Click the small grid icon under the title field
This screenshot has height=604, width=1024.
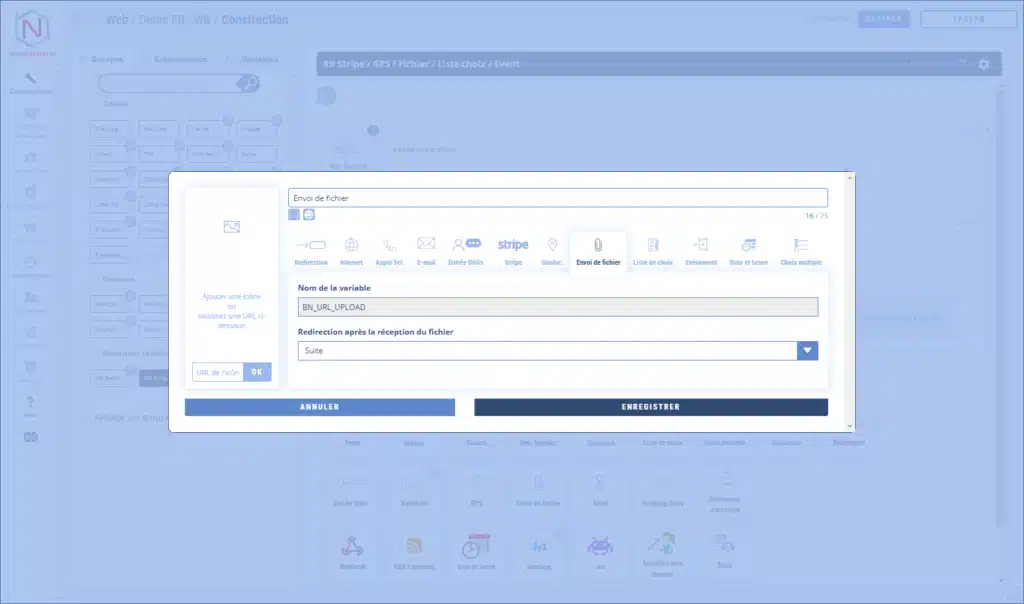[294, 214]
